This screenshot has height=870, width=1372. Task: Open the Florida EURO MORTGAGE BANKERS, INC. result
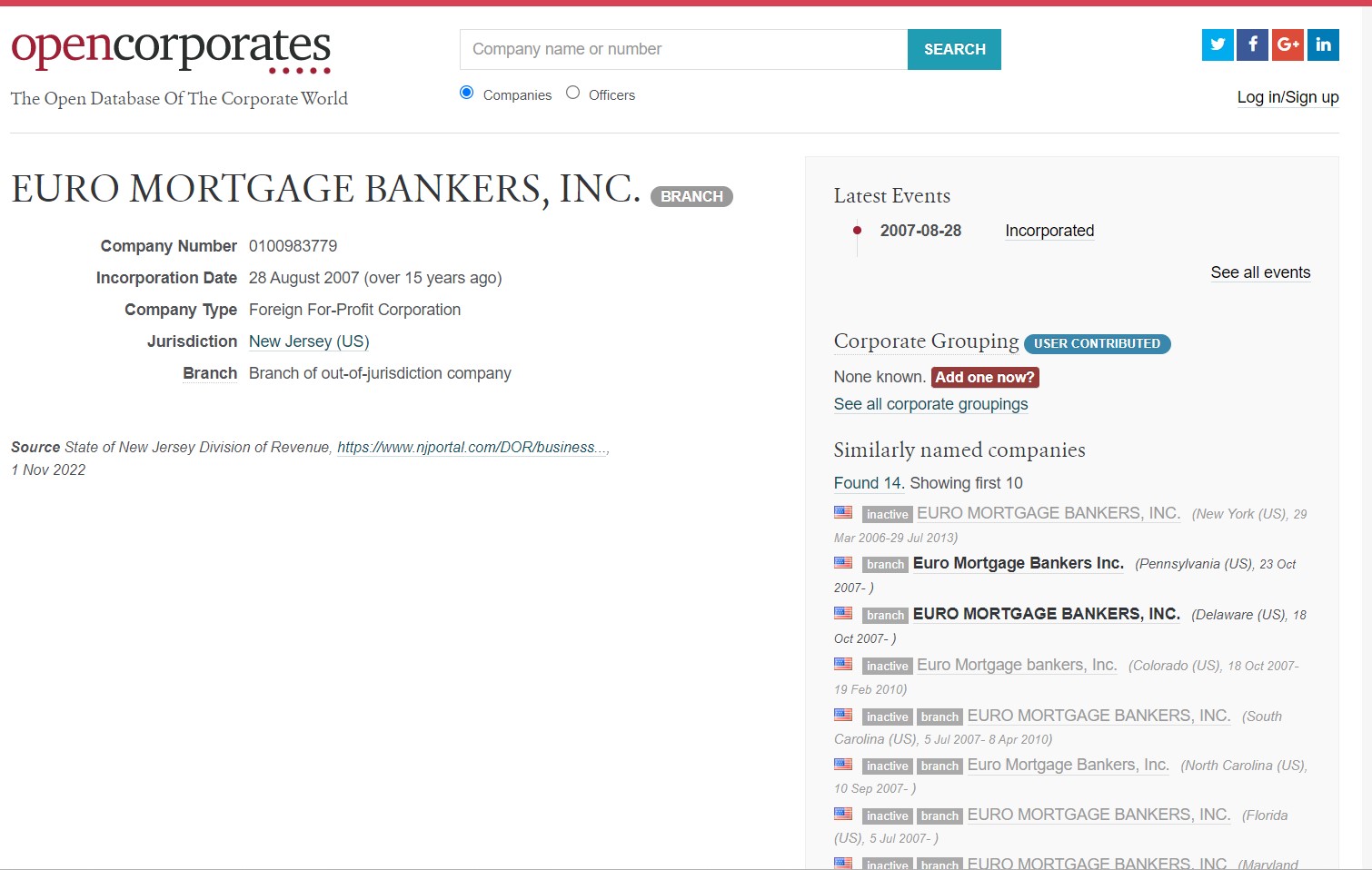[x=1099, y=815]
